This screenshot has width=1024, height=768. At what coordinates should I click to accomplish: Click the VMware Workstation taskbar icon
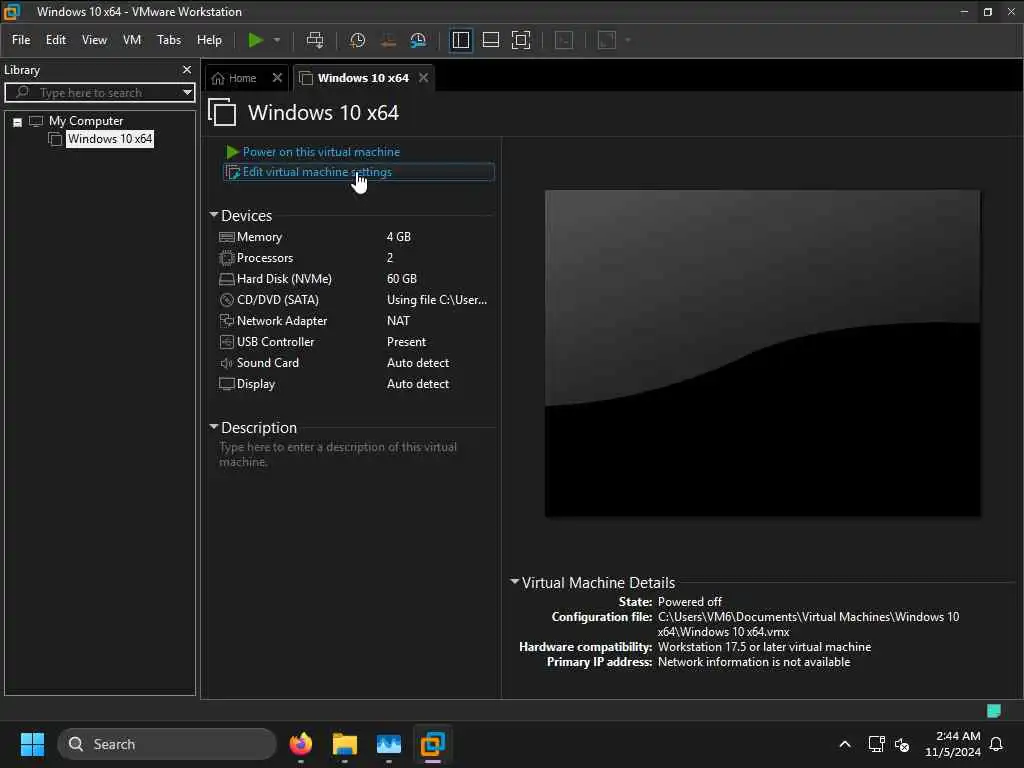pos(432,744)
